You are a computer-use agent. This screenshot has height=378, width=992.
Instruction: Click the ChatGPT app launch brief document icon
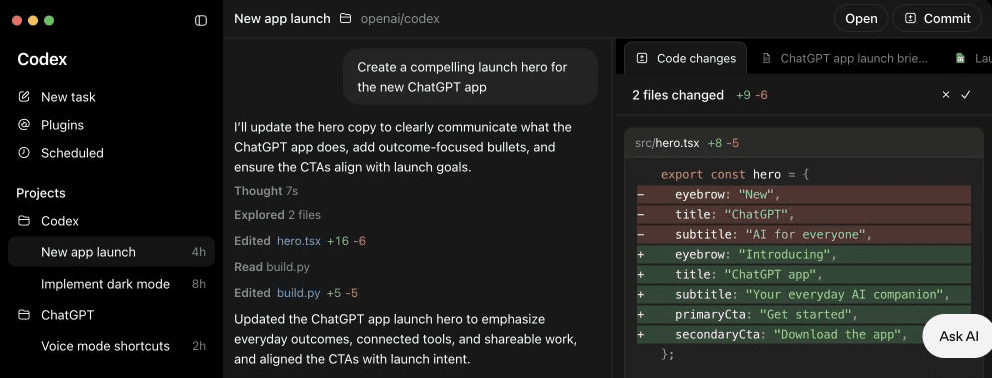[766, 58]
